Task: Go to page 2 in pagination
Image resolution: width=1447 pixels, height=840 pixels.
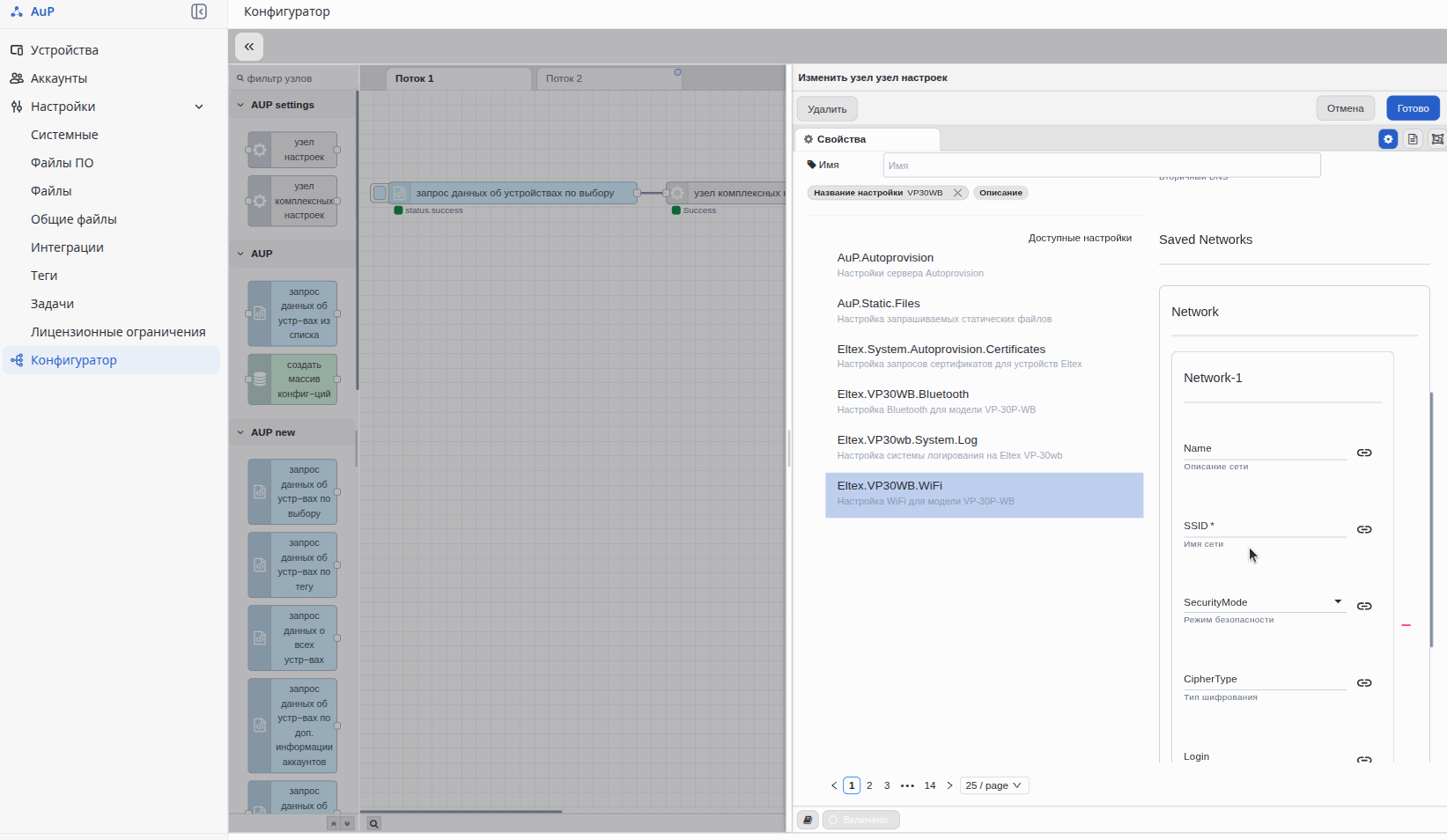Action: click(x=869, y=785)
